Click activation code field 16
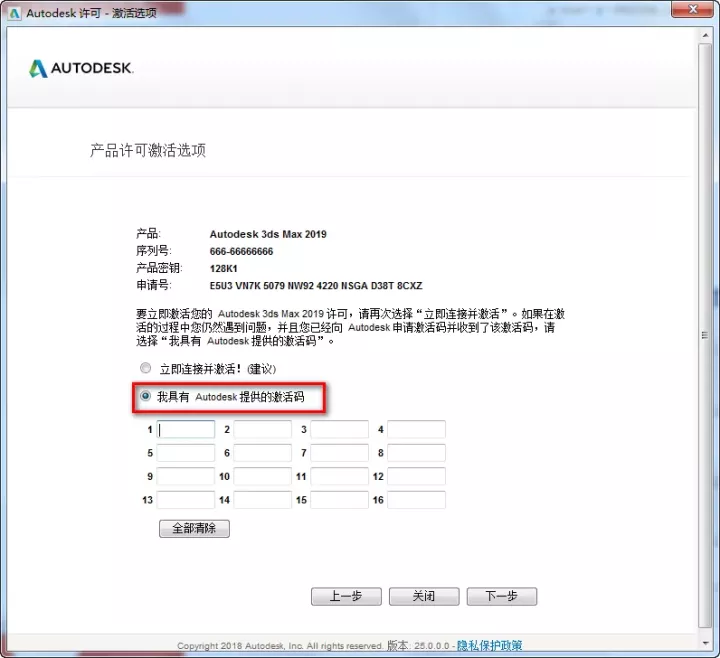The height and width of the screenshot is (658, 720). (x=416, y=500)
